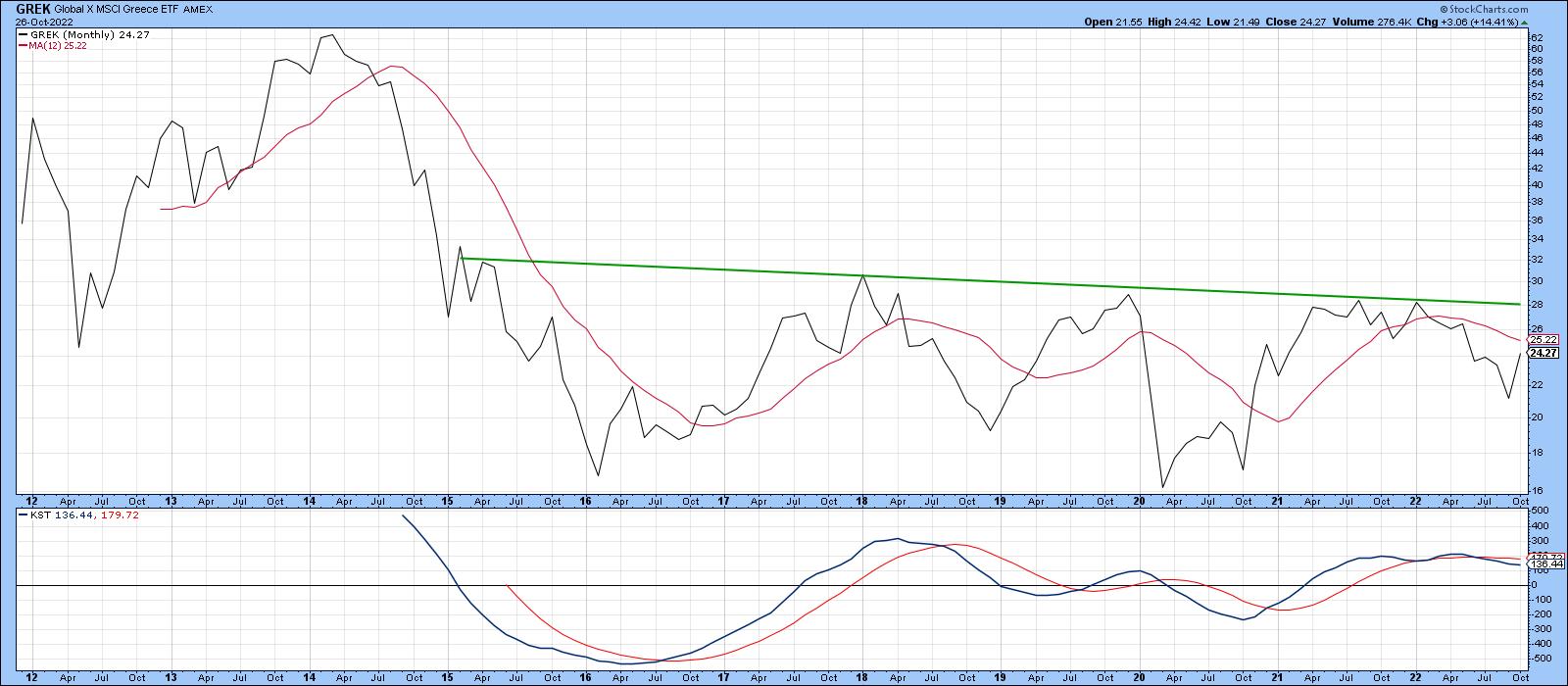Viewport: 1568px width, 686px height.
Task: Click the black GREK (Monthly) legend marker
Action: [23, 33]
